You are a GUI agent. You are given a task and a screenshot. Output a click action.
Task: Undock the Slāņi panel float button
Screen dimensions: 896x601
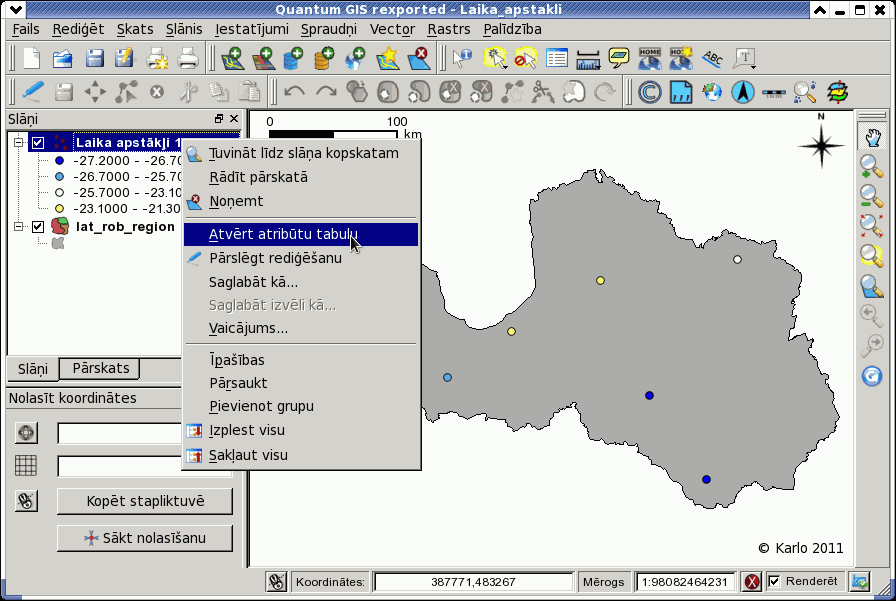219,119
